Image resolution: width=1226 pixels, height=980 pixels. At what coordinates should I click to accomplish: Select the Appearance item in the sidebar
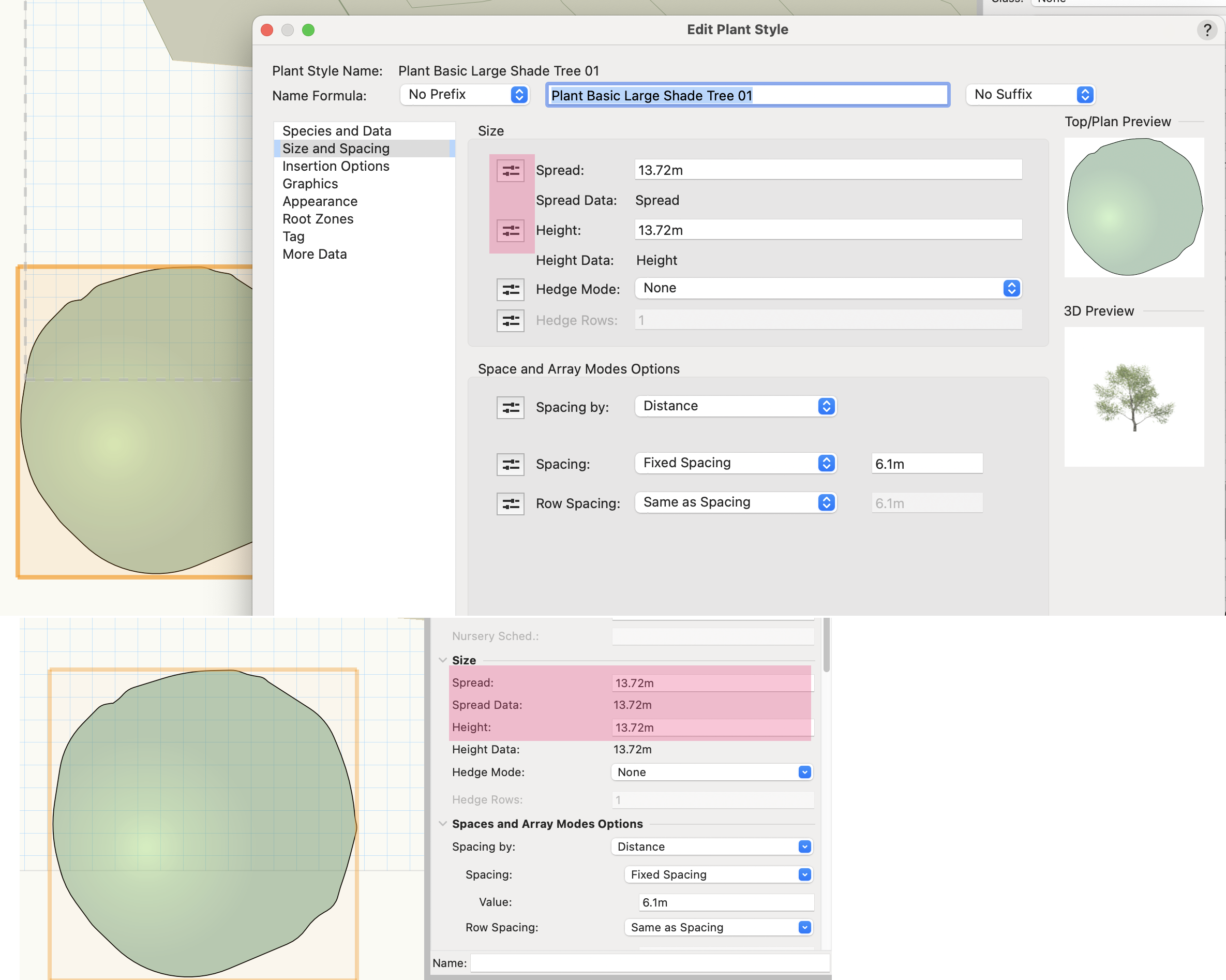pyautogui.click(x=320, y=201)
